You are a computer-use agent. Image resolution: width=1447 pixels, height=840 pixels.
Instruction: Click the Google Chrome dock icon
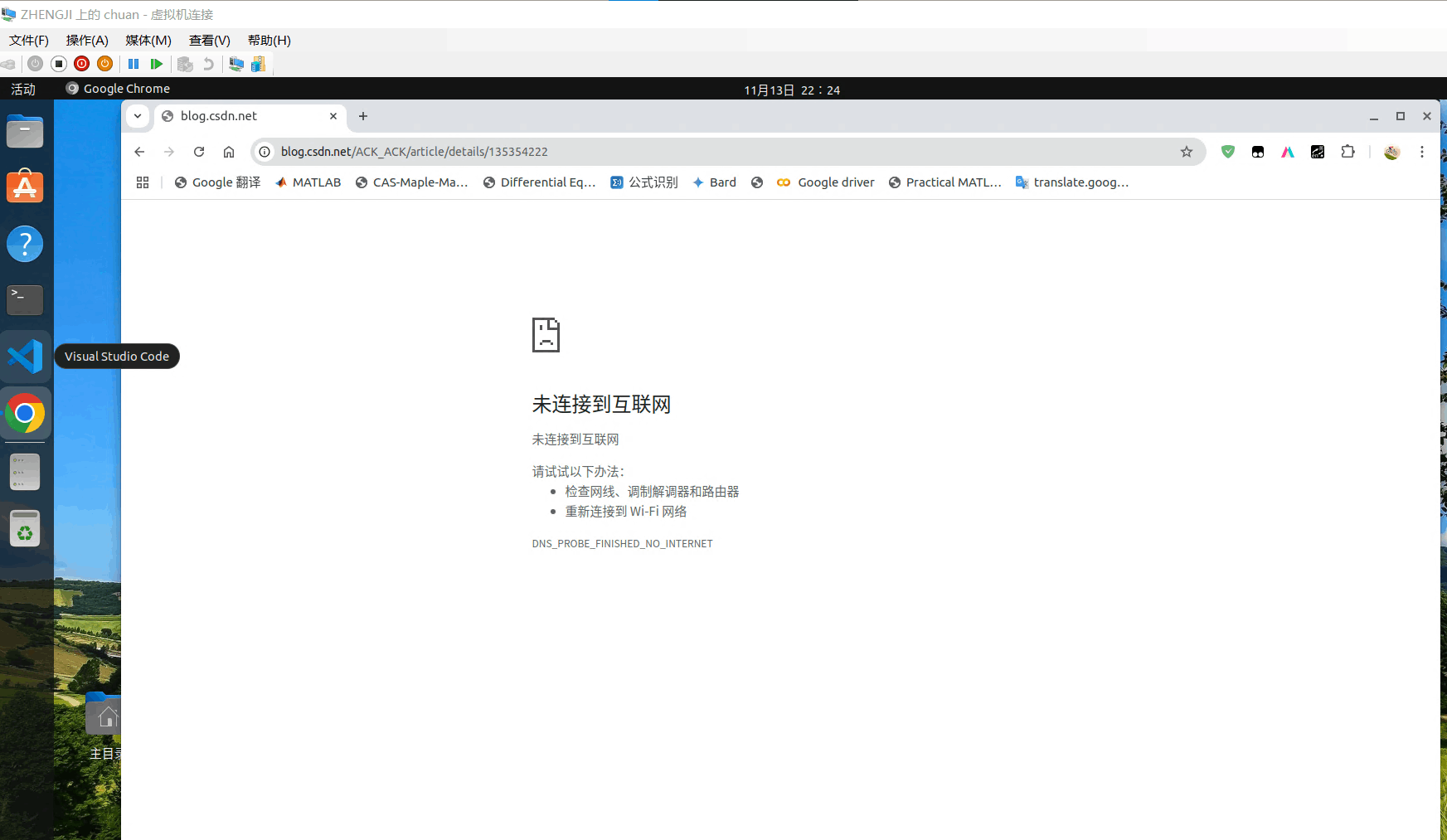[25, 413]
